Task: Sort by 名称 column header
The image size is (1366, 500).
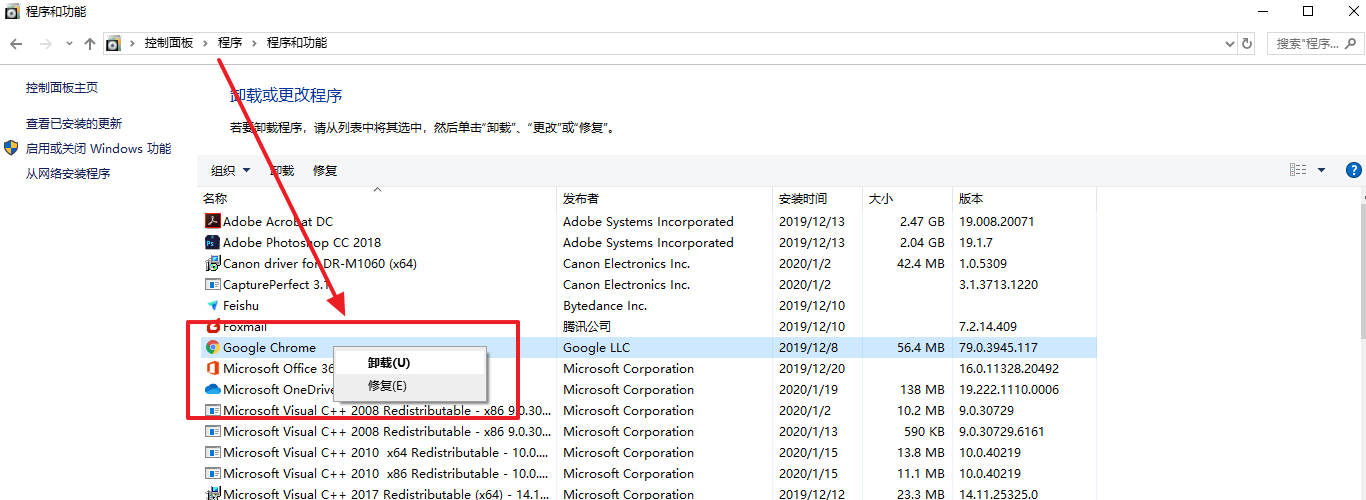Action: (378, 199)
